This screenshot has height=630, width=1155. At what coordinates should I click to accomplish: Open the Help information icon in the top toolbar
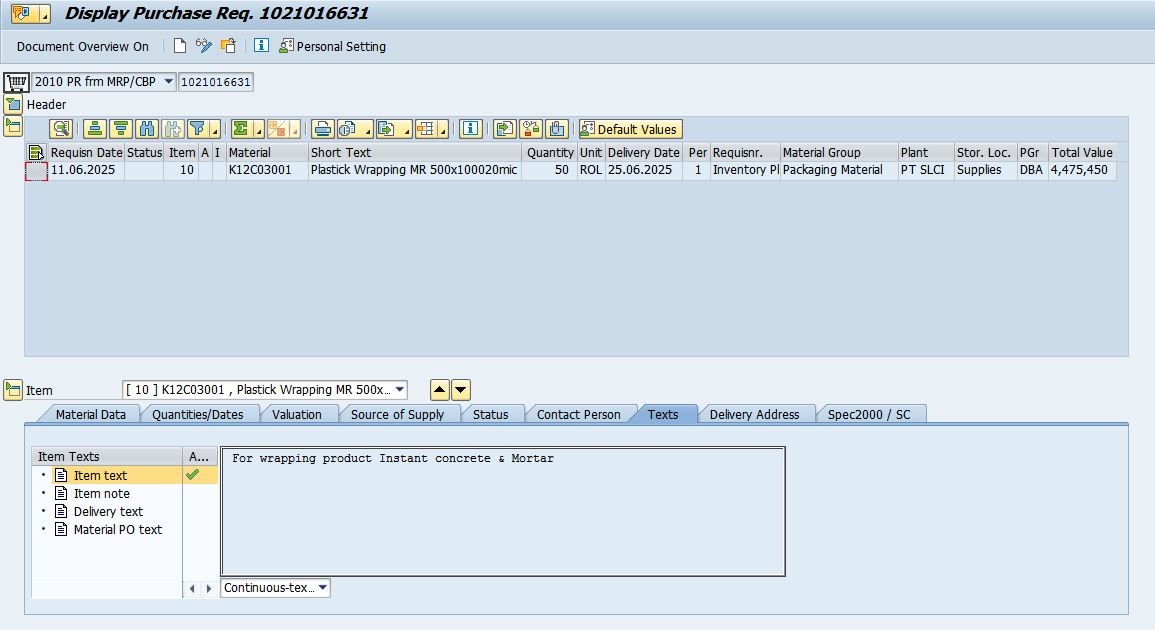coord(261,46)
